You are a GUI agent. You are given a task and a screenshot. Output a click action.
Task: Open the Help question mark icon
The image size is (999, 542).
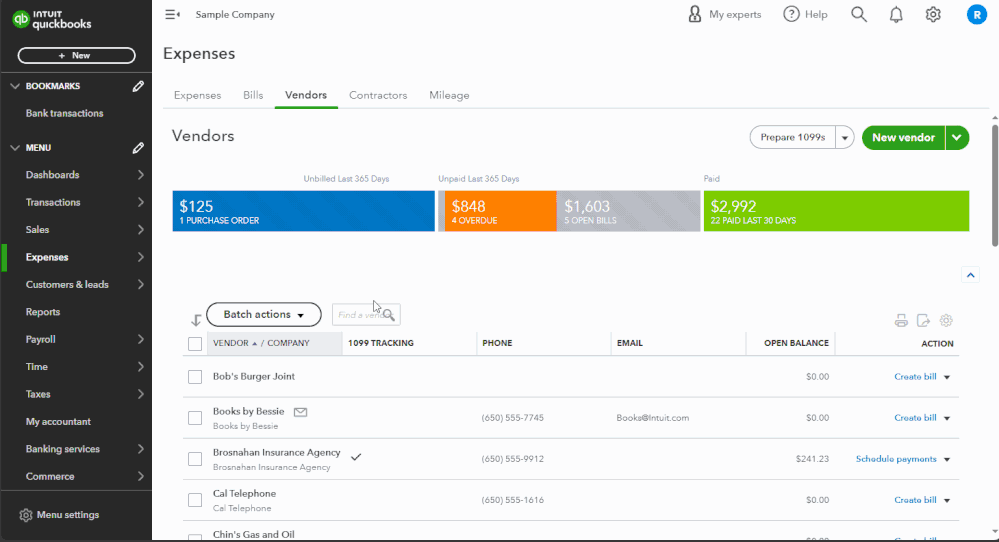click(791, 14)
